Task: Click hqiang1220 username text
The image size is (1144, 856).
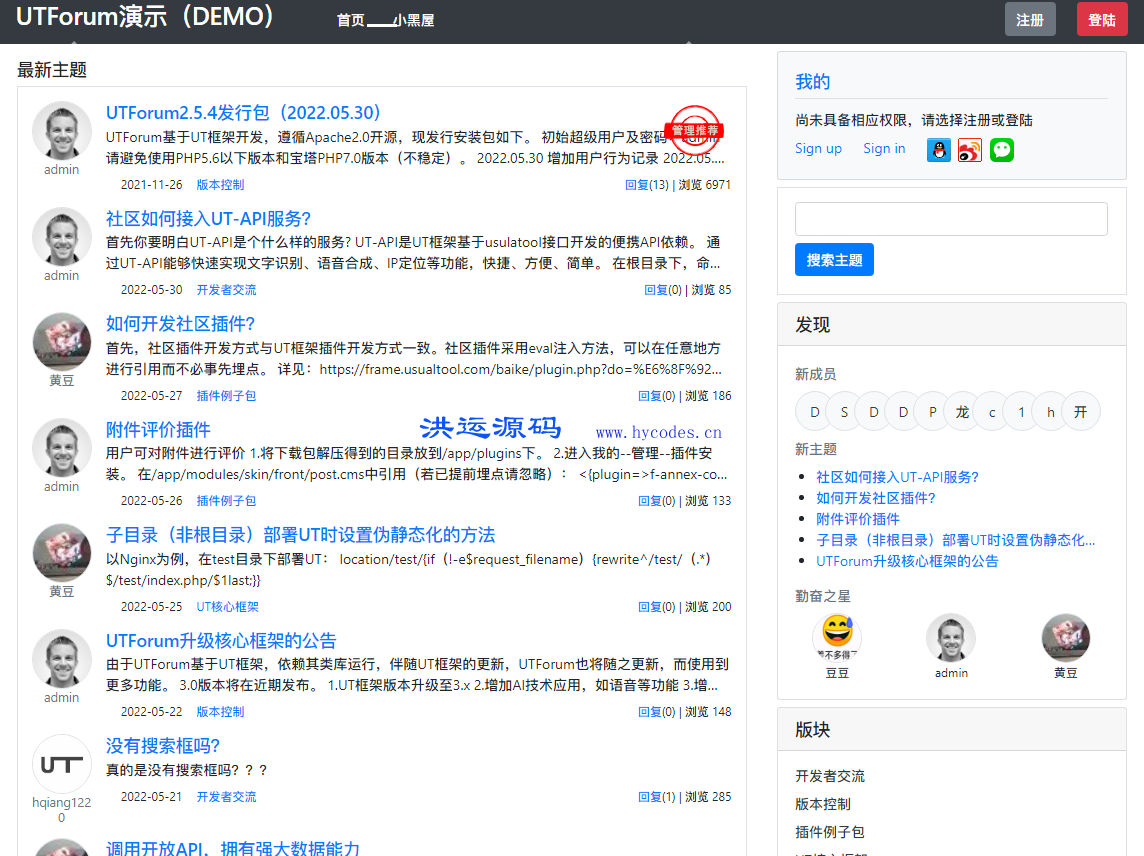Action: click(x=61, y=810)
